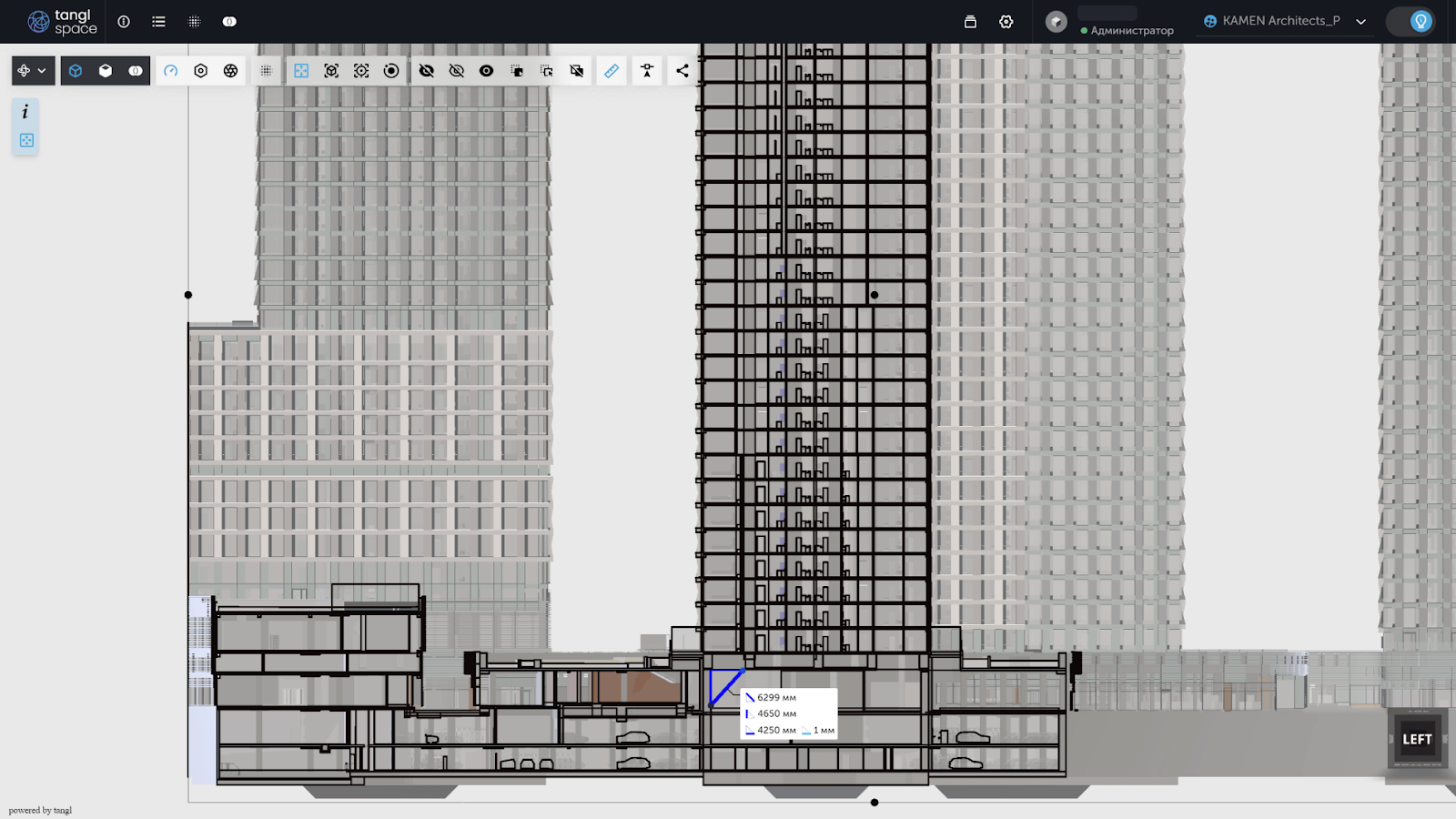Toggle the dotted grid display in viewer toolbar
The width and height of the screenshot is (1456, 819).
pyautogui.click(x=266, y=71)
